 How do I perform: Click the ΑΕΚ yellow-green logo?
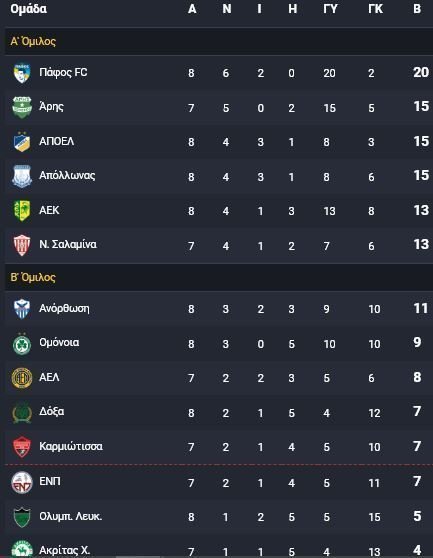[22, 210]
